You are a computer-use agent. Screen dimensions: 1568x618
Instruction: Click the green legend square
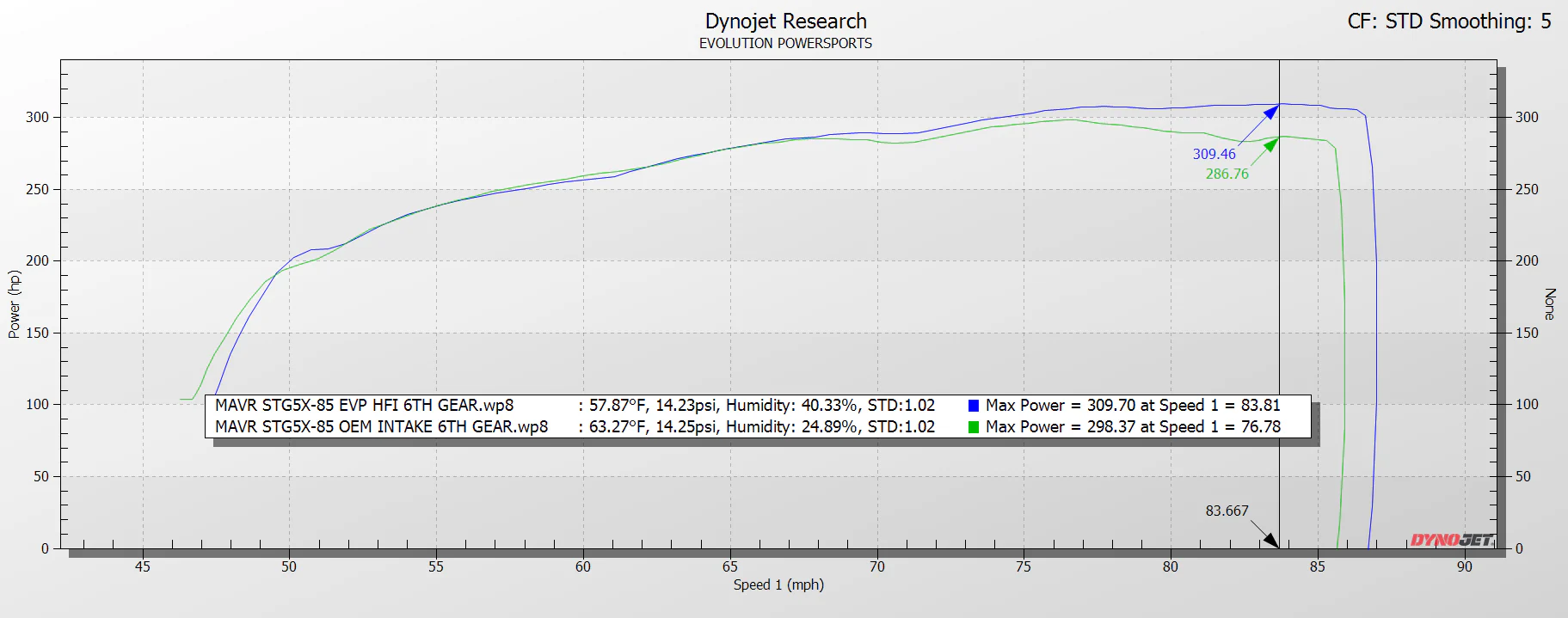(974, 427)
